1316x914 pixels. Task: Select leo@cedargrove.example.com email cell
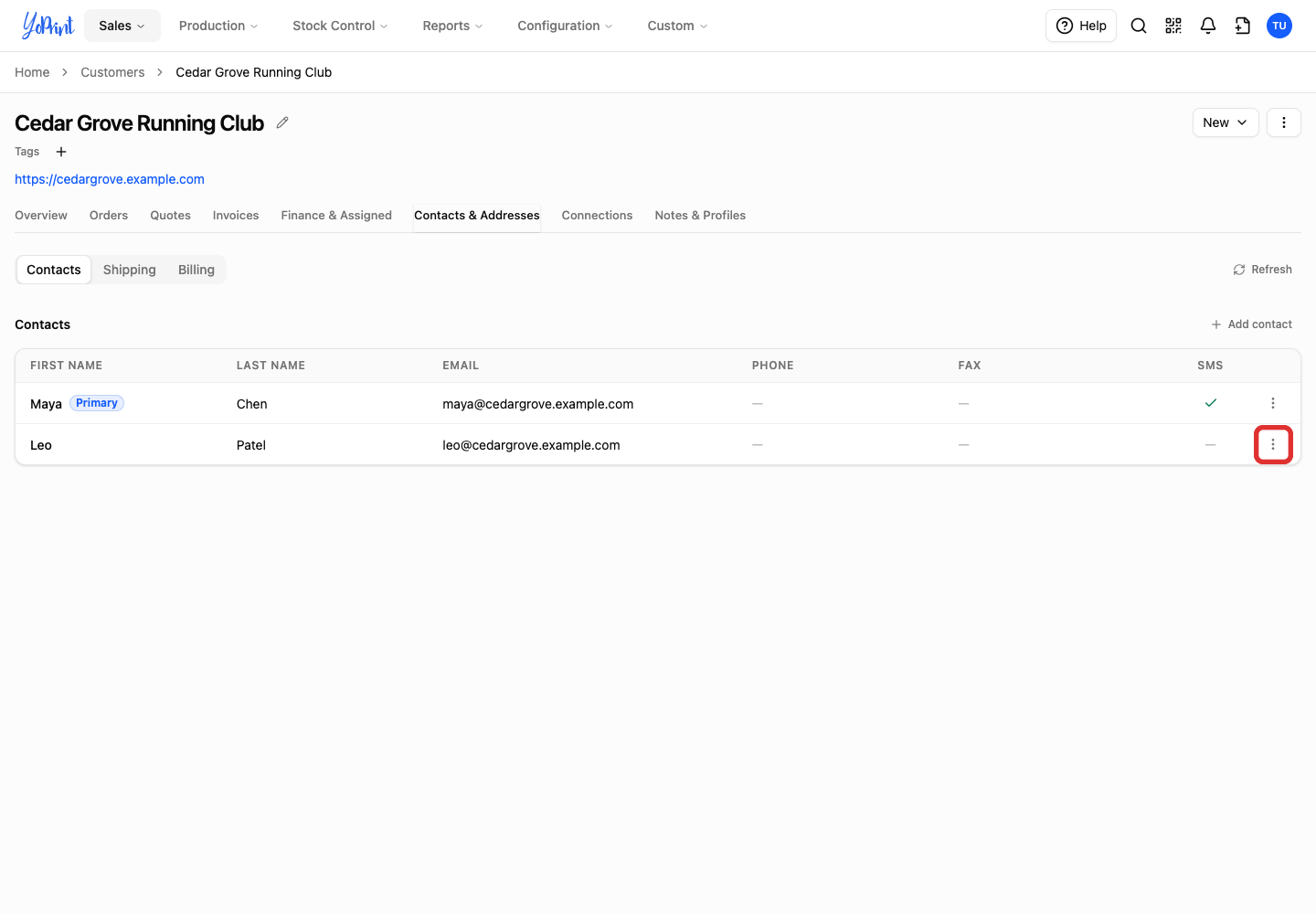click(531, 445)
